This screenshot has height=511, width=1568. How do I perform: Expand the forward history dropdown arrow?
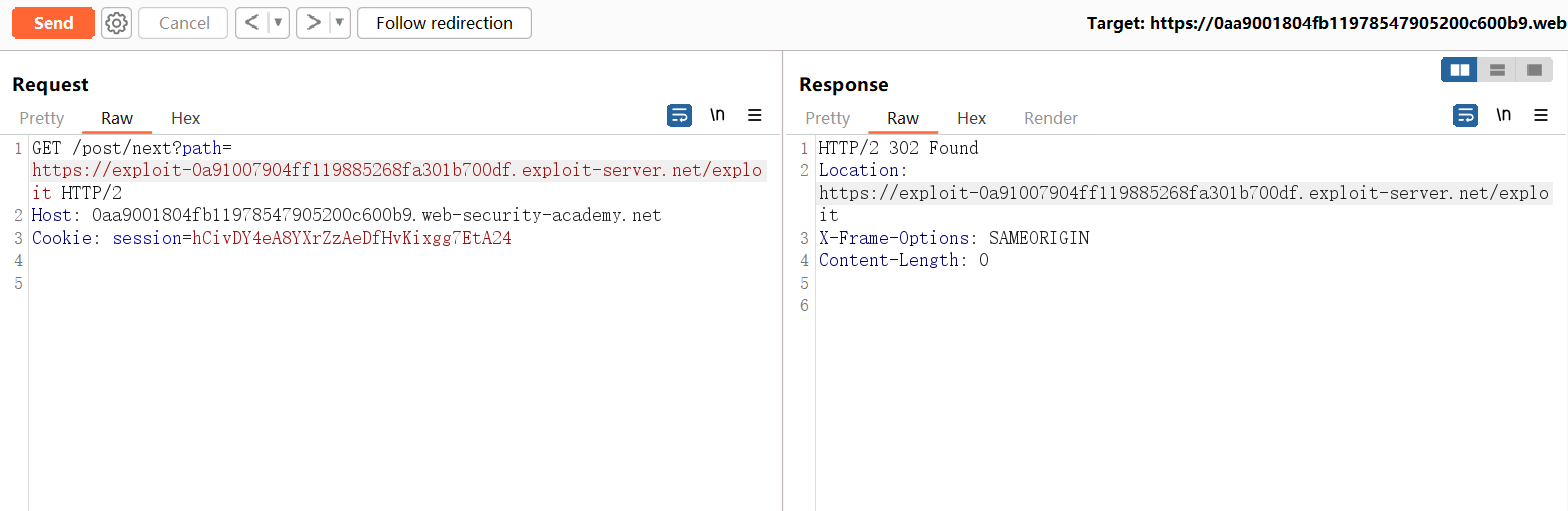pyautogui.click(x=339, y=23)
